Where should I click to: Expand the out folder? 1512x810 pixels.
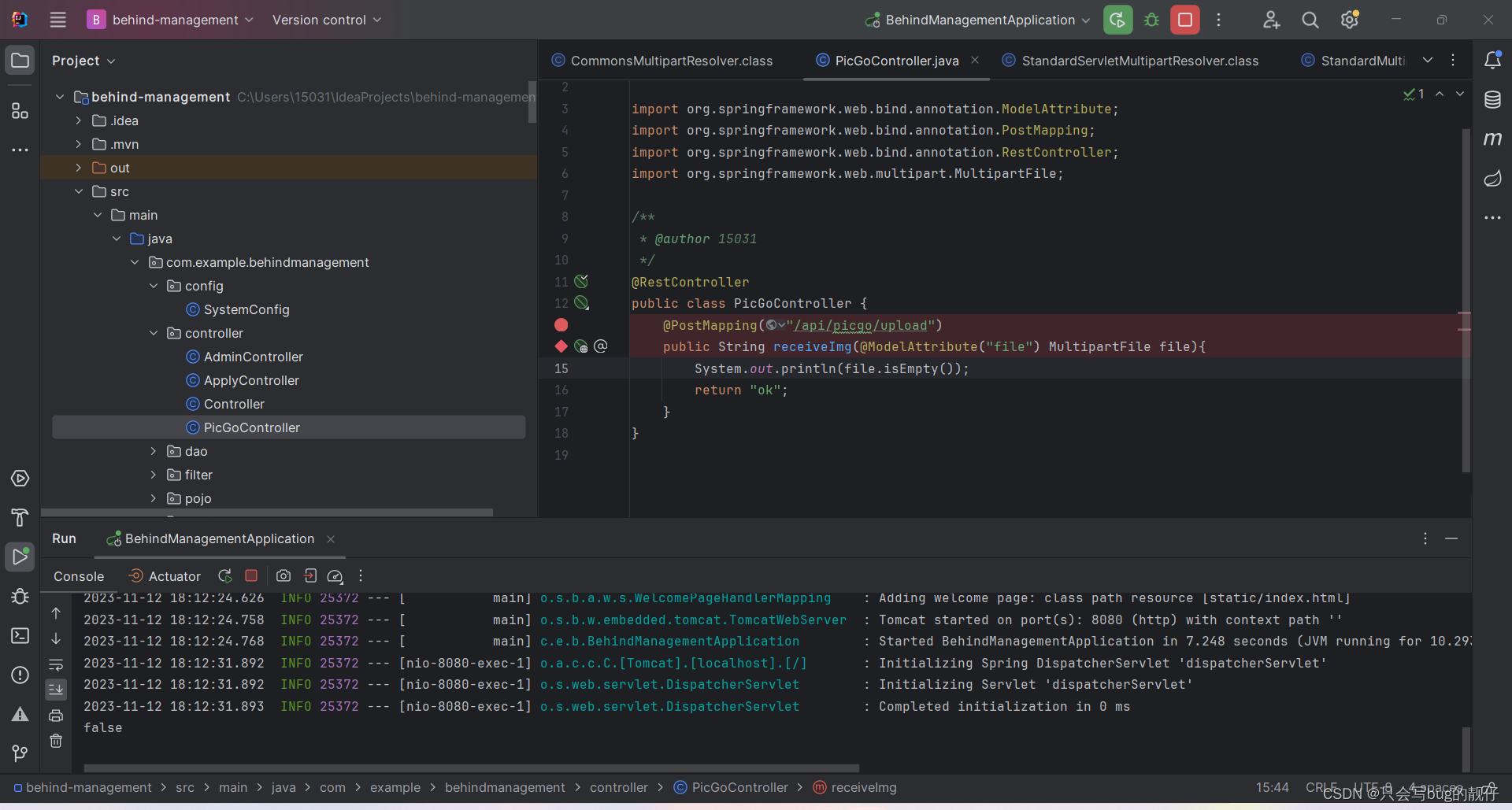tap(78, 168)
